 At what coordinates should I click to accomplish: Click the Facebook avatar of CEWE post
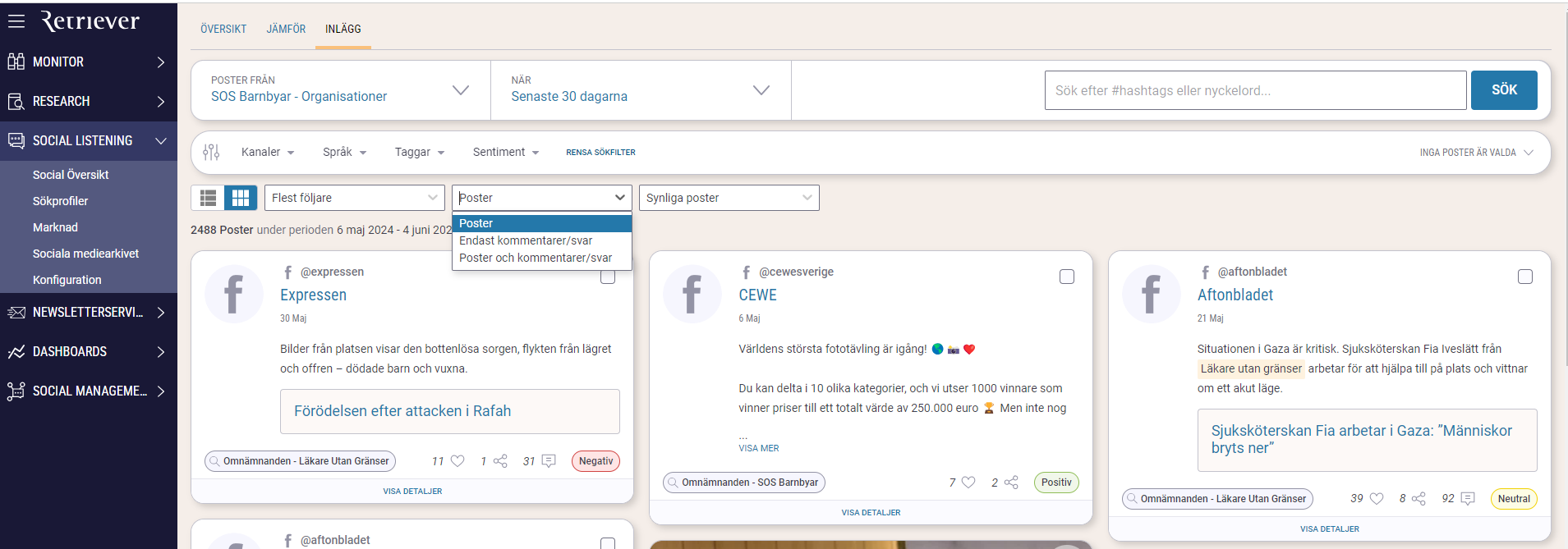click(x=692, y=294)
